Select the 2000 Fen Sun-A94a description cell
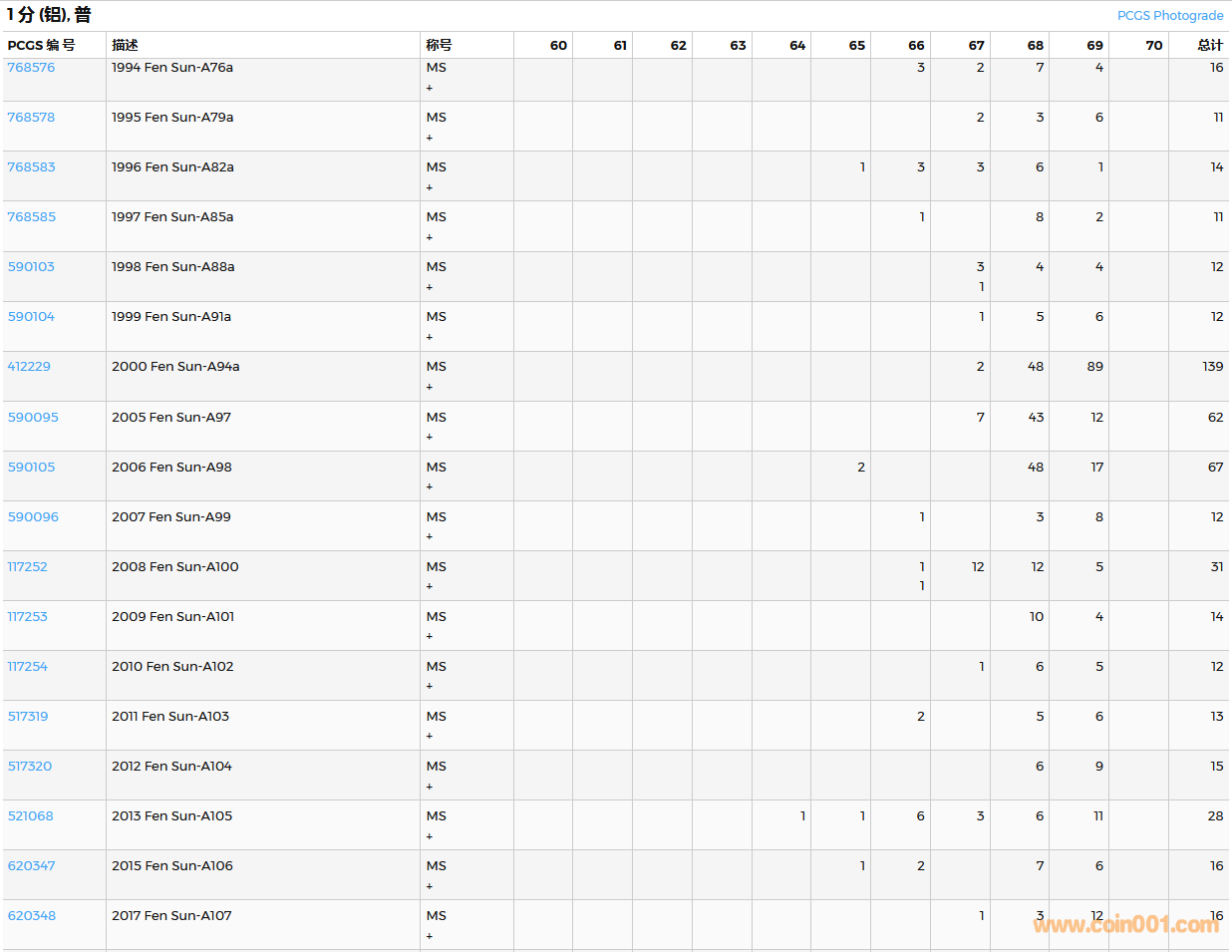Viewport: 1232px width, 952px height. 175,367
